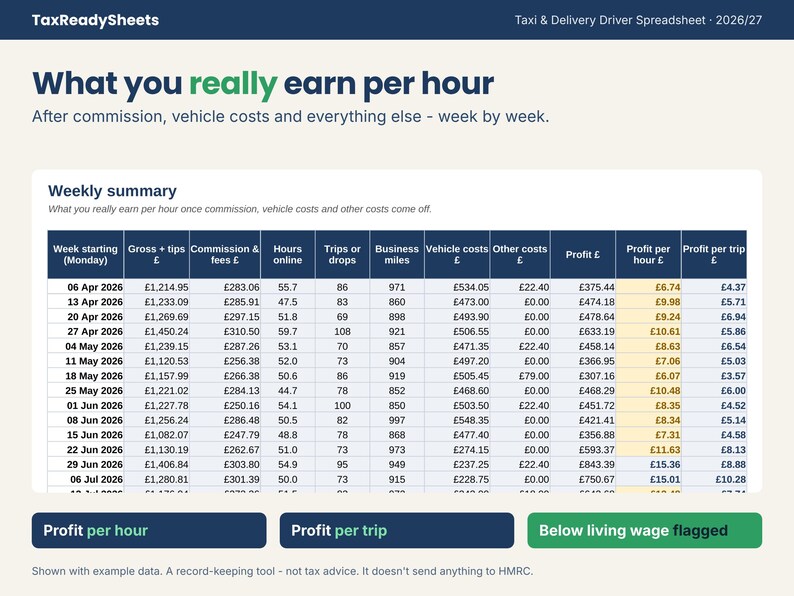The width and height of the screenshot is (794, 596).
Task: Click the Shown with example data disclaimer
Action: [283, 571]
